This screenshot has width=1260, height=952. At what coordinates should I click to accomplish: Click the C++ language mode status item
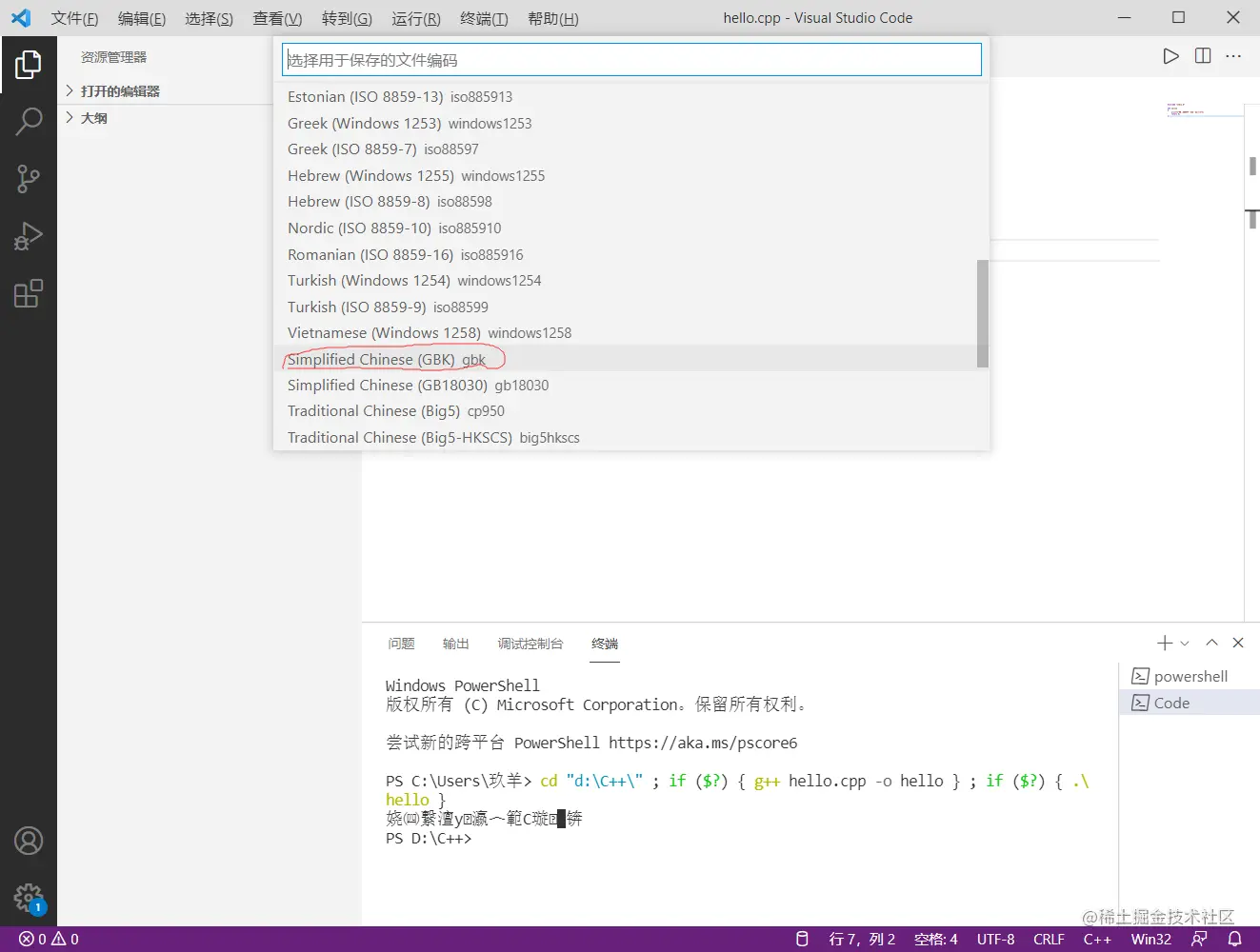coord(1097,940)
